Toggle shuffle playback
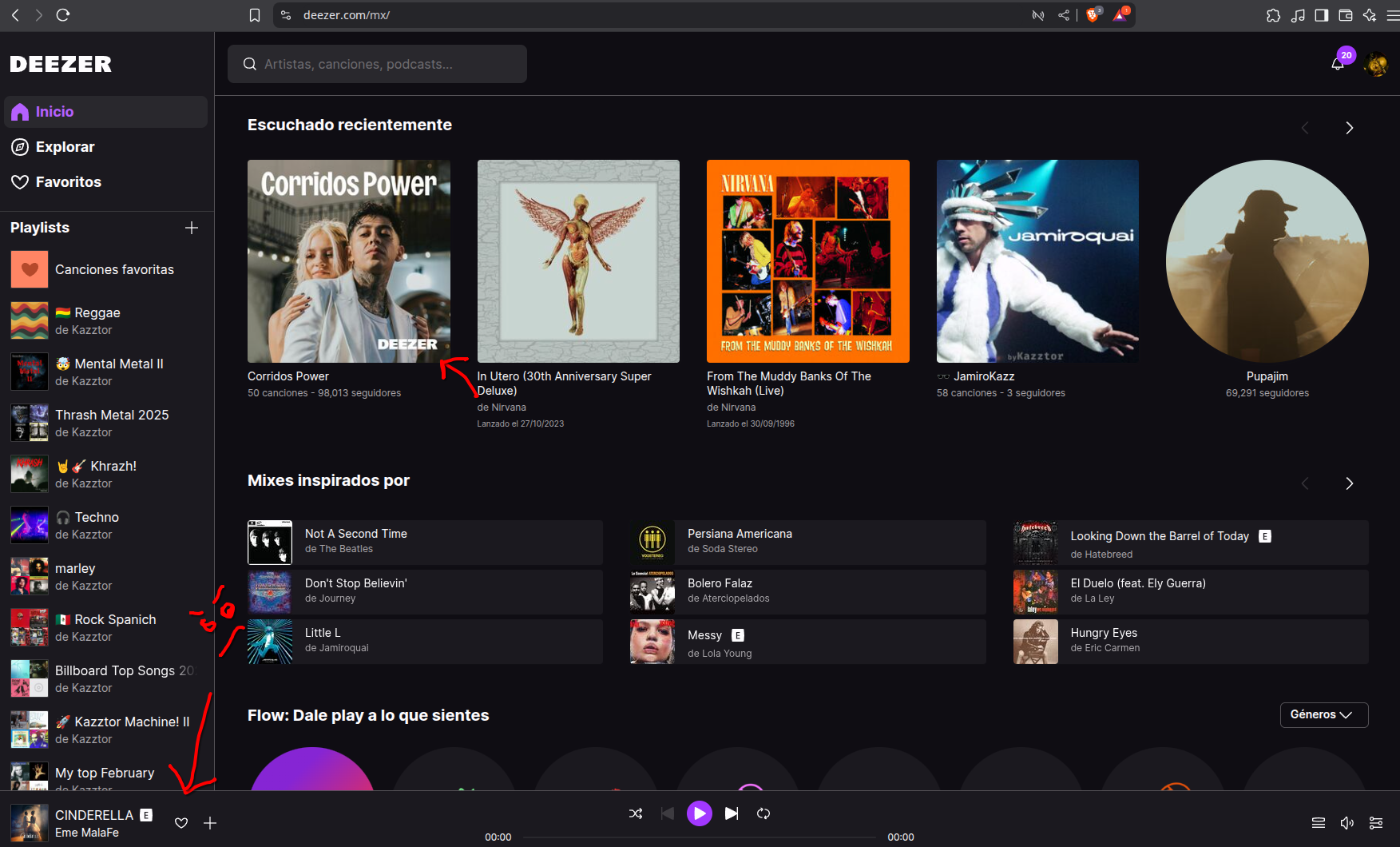 (636, 813)
